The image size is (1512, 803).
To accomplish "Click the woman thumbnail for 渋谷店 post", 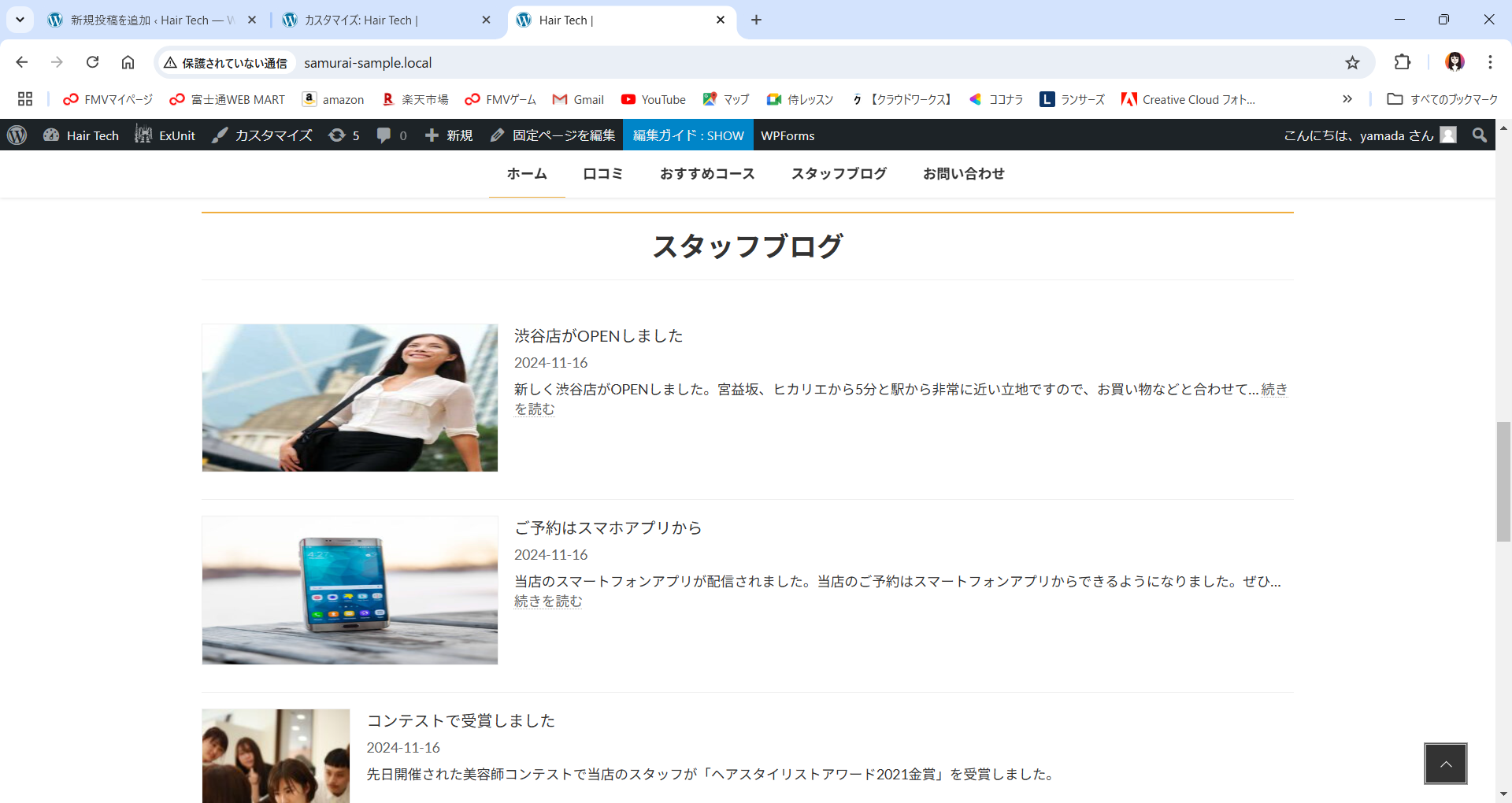I will [x=350, y=398].
